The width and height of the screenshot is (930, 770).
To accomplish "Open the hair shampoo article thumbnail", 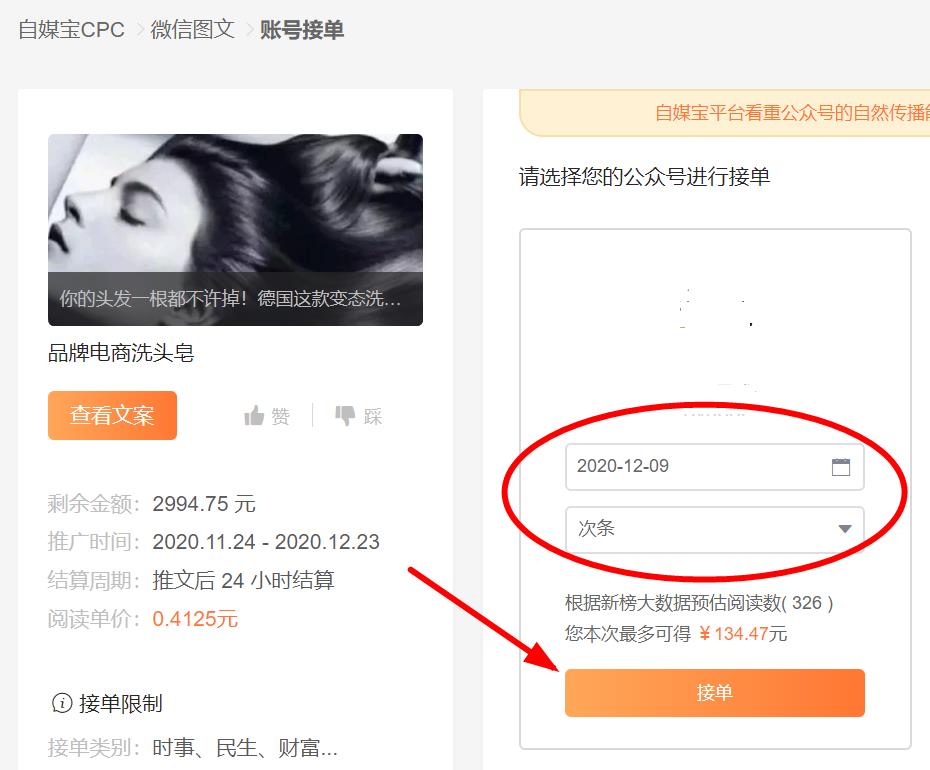I will (235, 230).
